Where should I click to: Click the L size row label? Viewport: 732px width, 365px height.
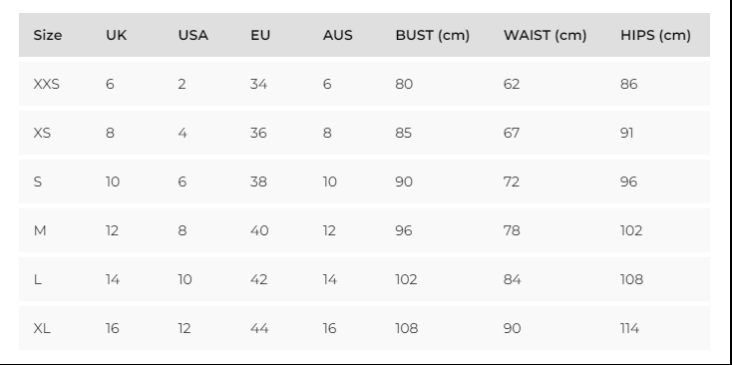37,280
